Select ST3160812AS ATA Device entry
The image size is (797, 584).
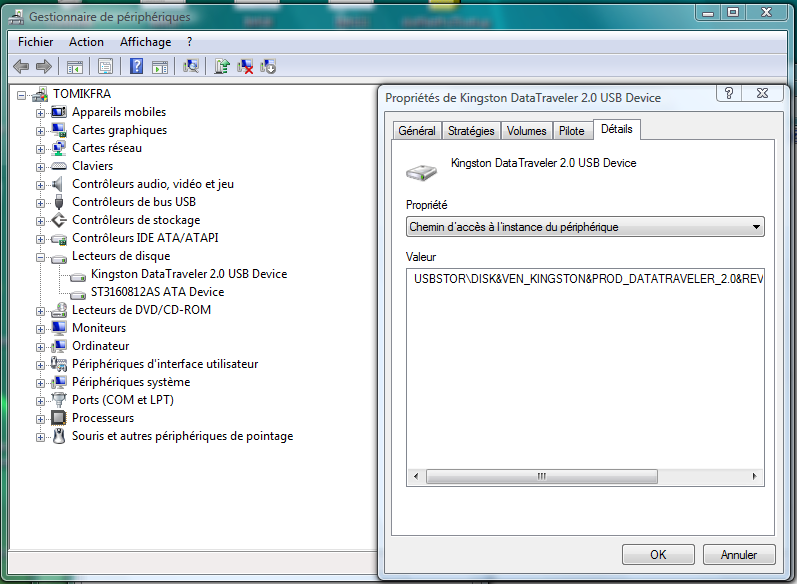(157, 292)
